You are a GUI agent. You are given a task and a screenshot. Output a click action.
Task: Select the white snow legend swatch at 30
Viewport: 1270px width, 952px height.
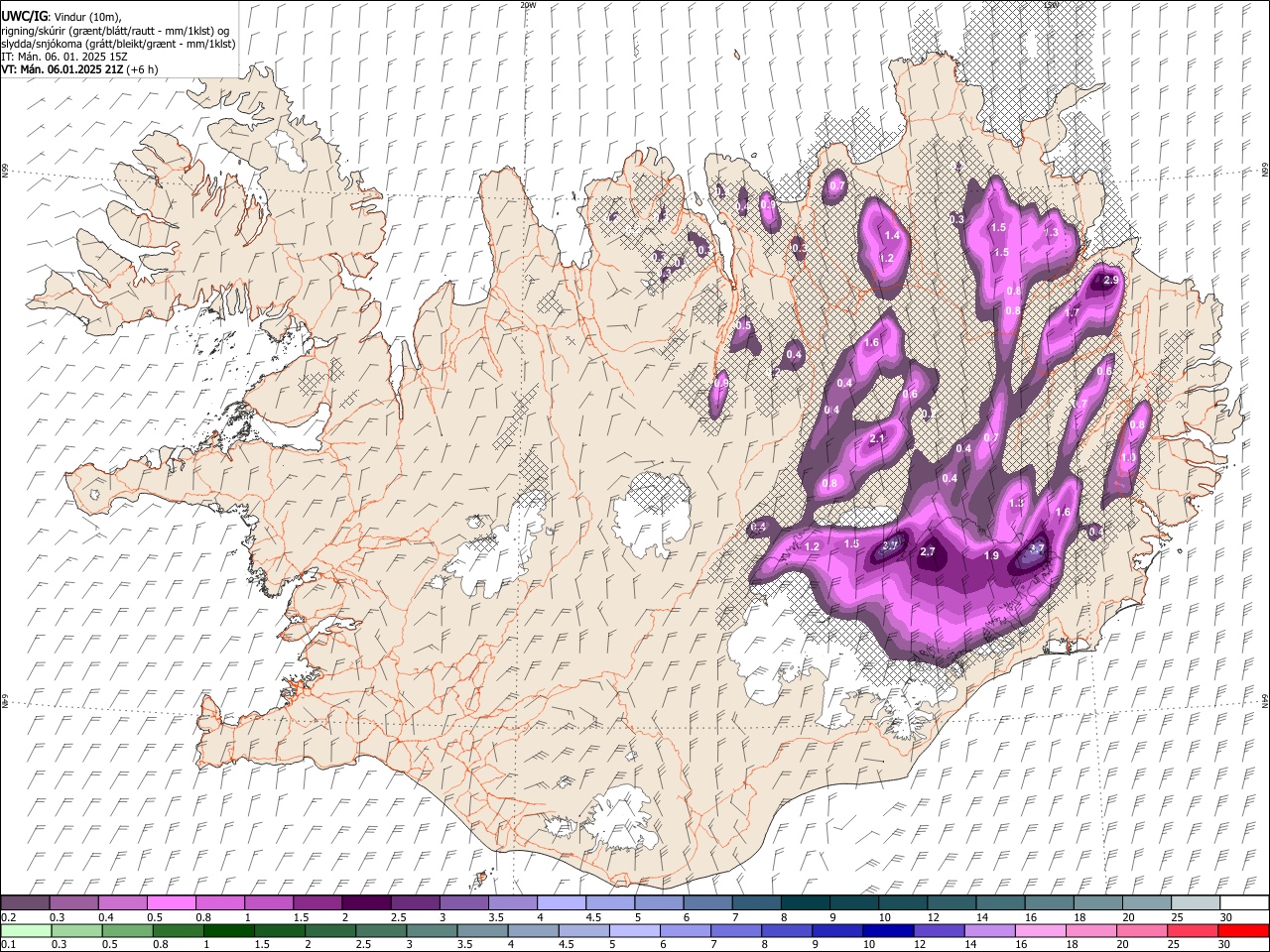(1243, 903)
